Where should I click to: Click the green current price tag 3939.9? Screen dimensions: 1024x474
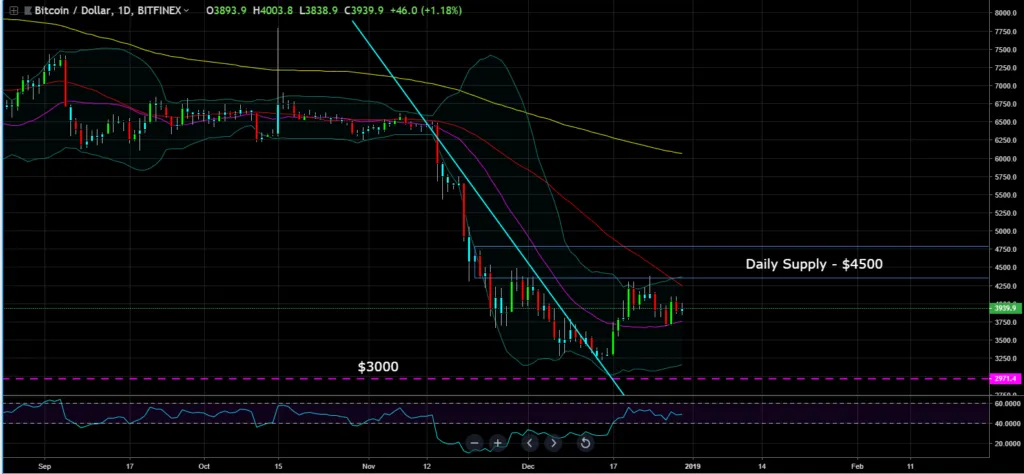tap(1006, 308)
